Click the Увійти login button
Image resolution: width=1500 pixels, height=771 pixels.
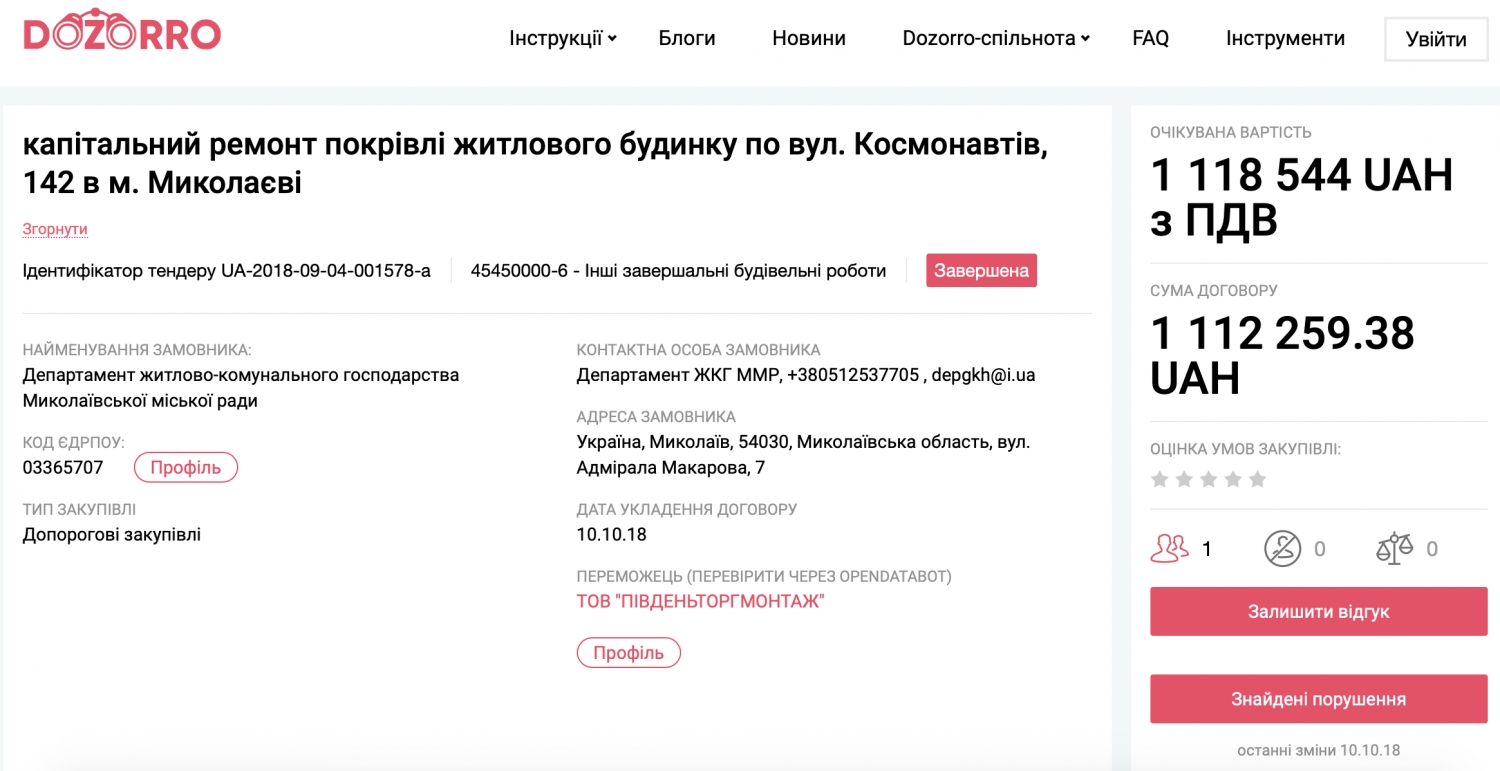1436,40
